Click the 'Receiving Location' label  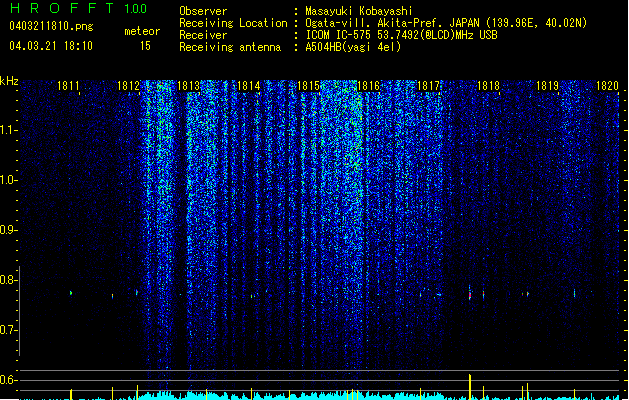(233, 23)
